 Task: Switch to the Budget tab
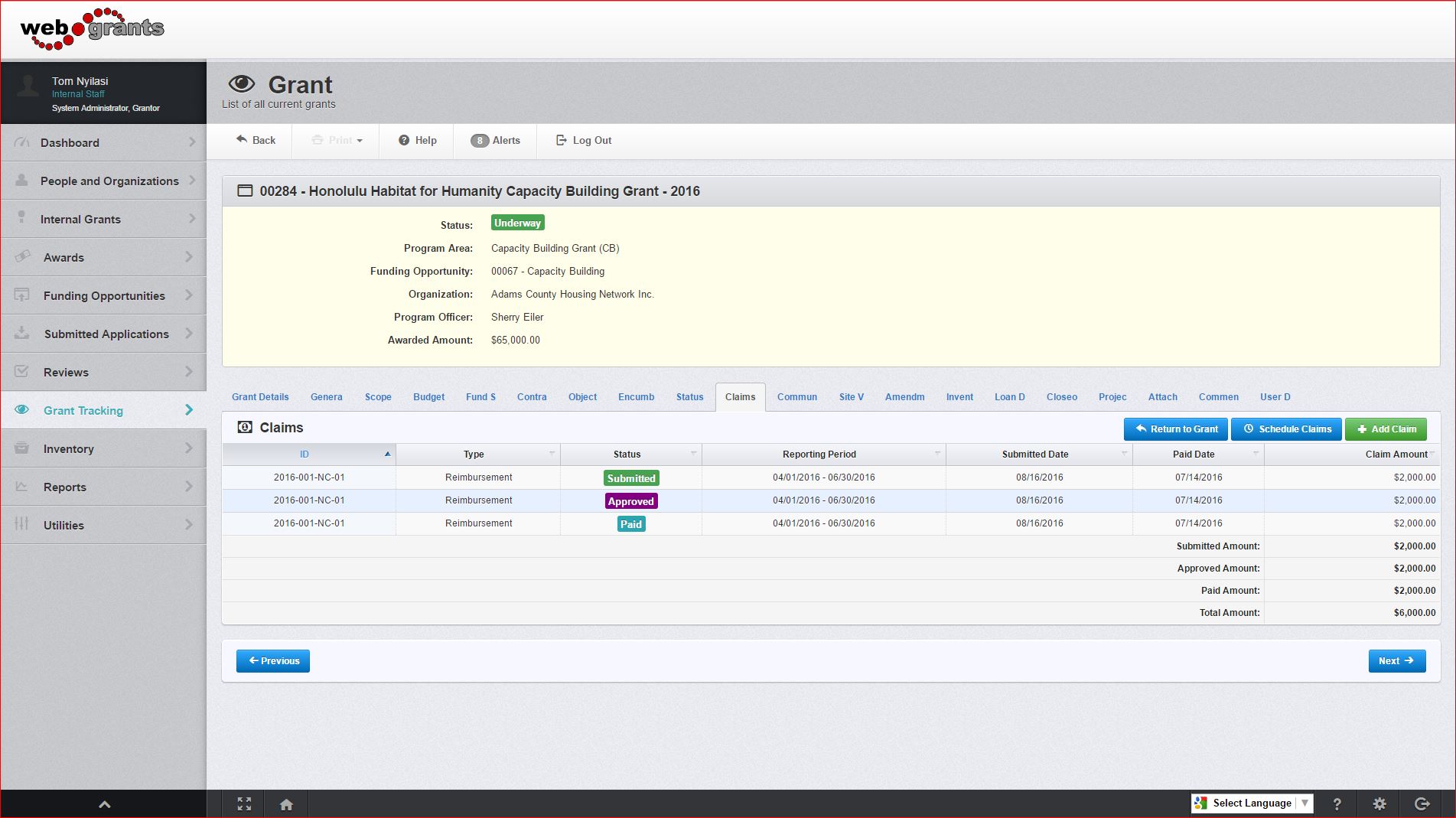click(x=428, y=396)
